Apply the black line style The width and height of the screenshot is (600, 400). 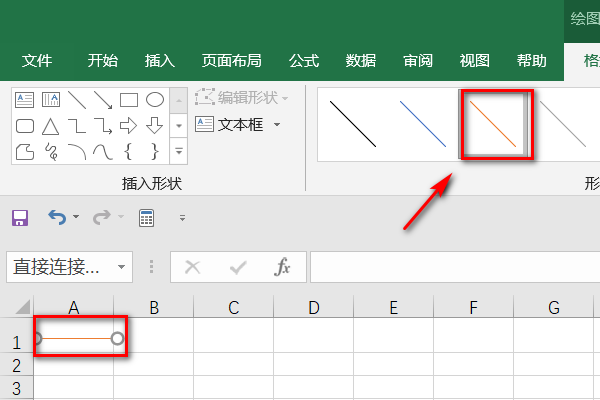tap(353, 124)
